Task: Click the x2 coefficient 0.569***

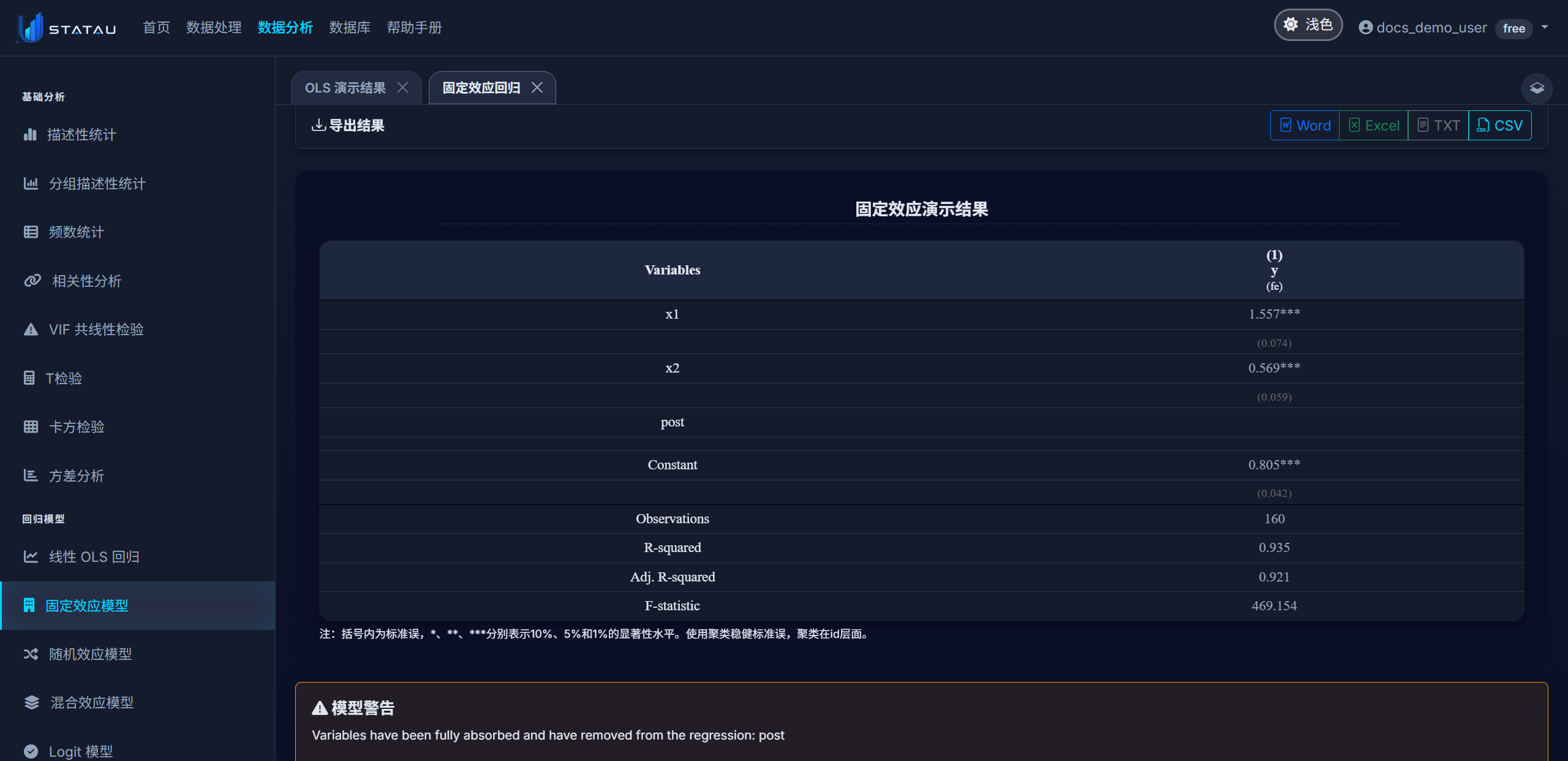Action: point(1274,368)
